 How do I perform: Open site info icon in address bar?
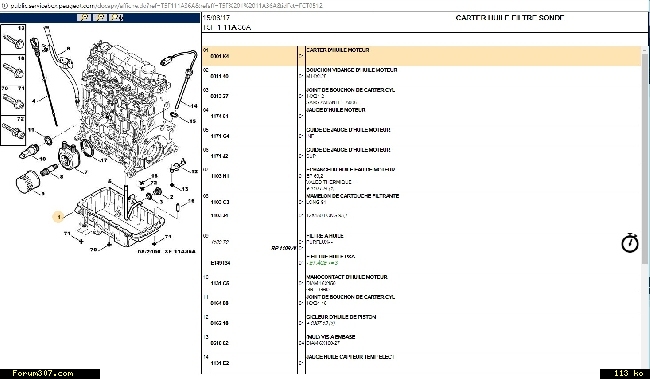coord(5,6)
